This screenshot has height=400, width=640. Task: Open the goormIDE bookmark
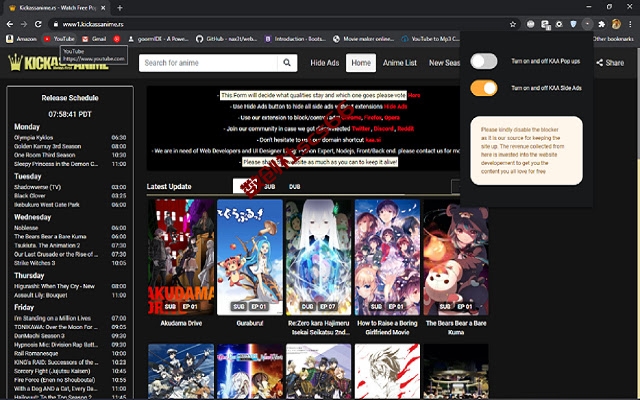pyautogui.click(x=158, y=39)
